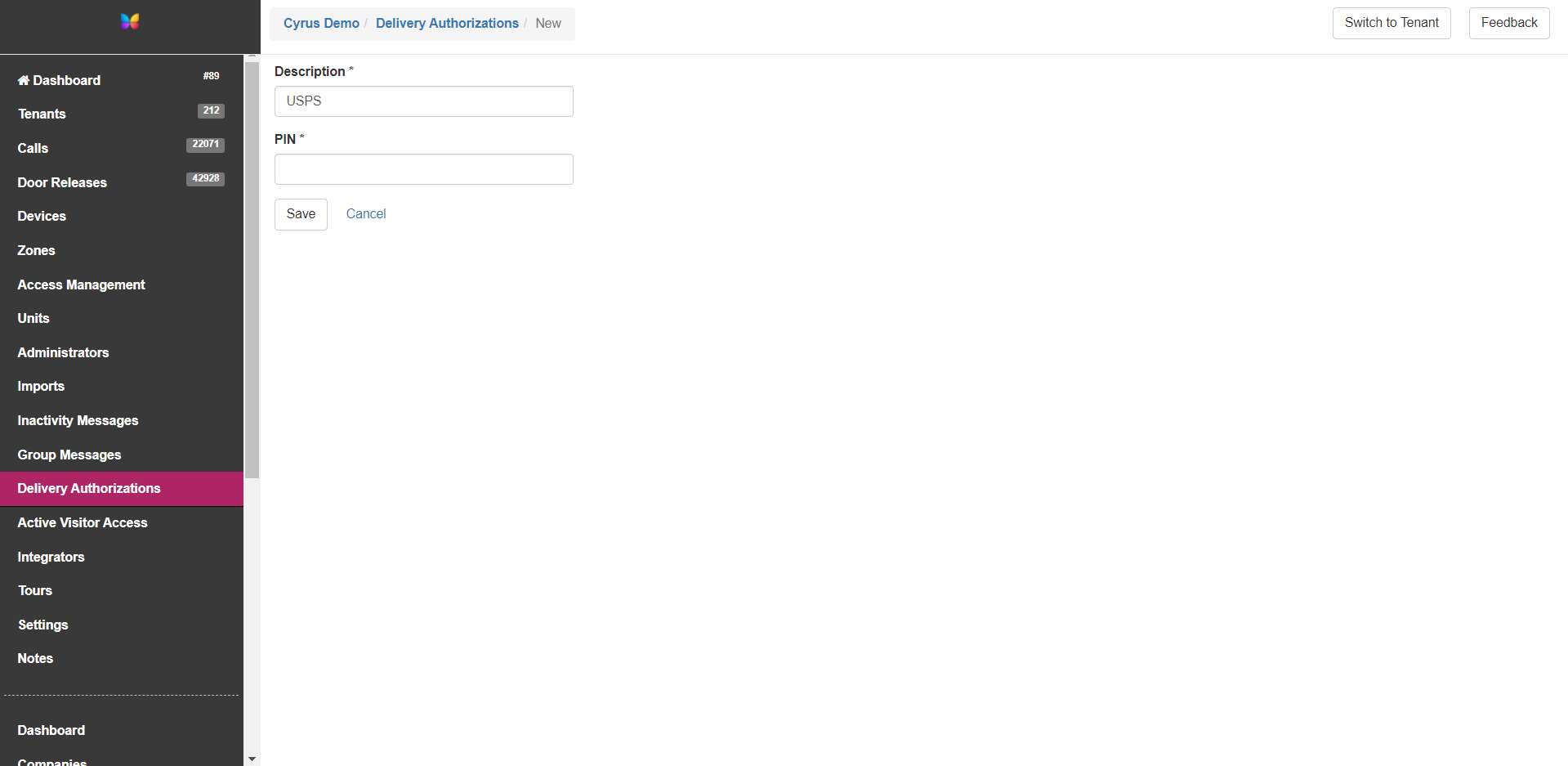Open the Access Management section
Viewport: 1568px width, 766px height.
[x=81, y=284]
